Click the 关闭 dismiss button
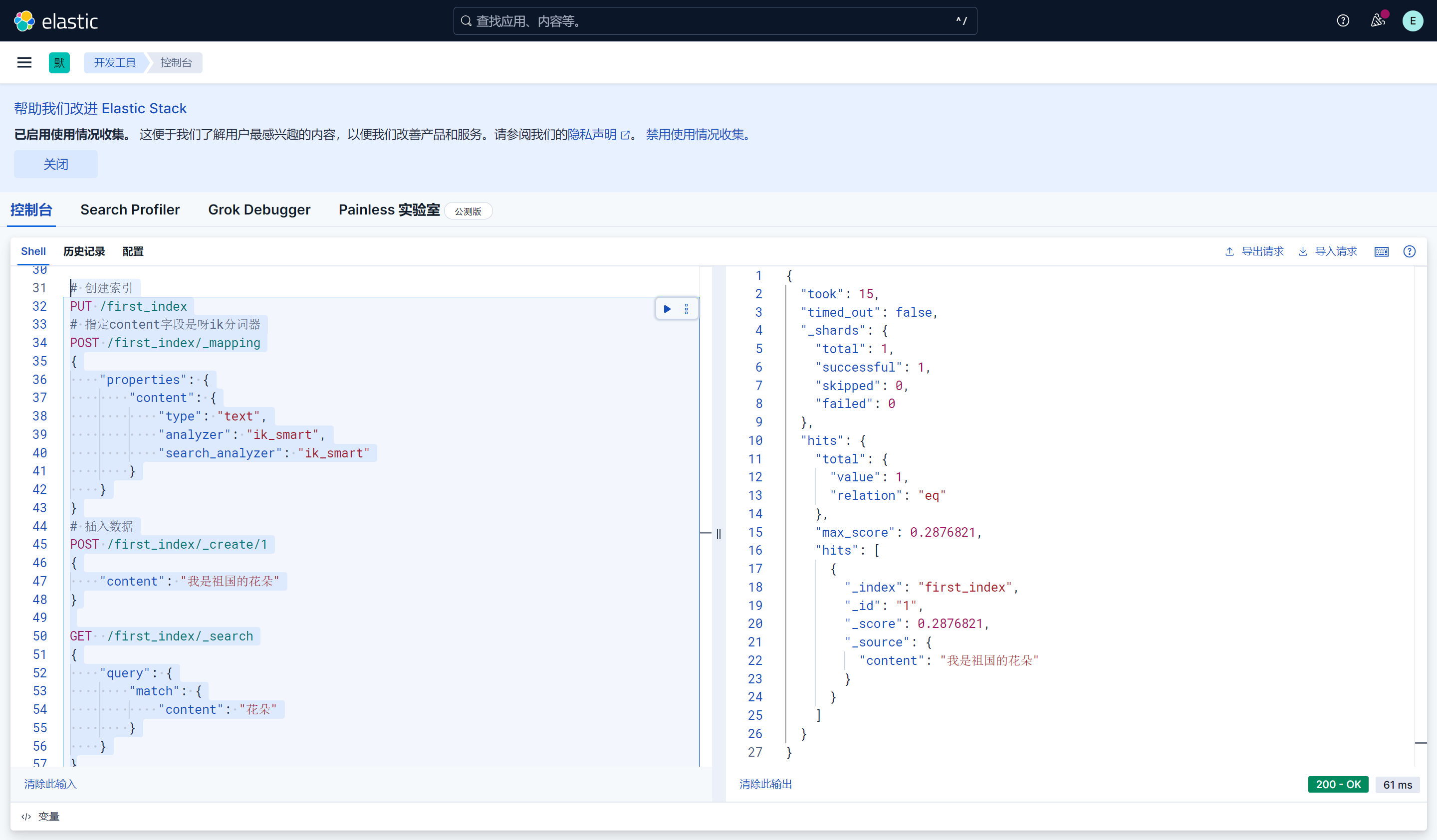The width and height of the screenshot is (1437, 840). pyautogui.click(x=55, y=164)
